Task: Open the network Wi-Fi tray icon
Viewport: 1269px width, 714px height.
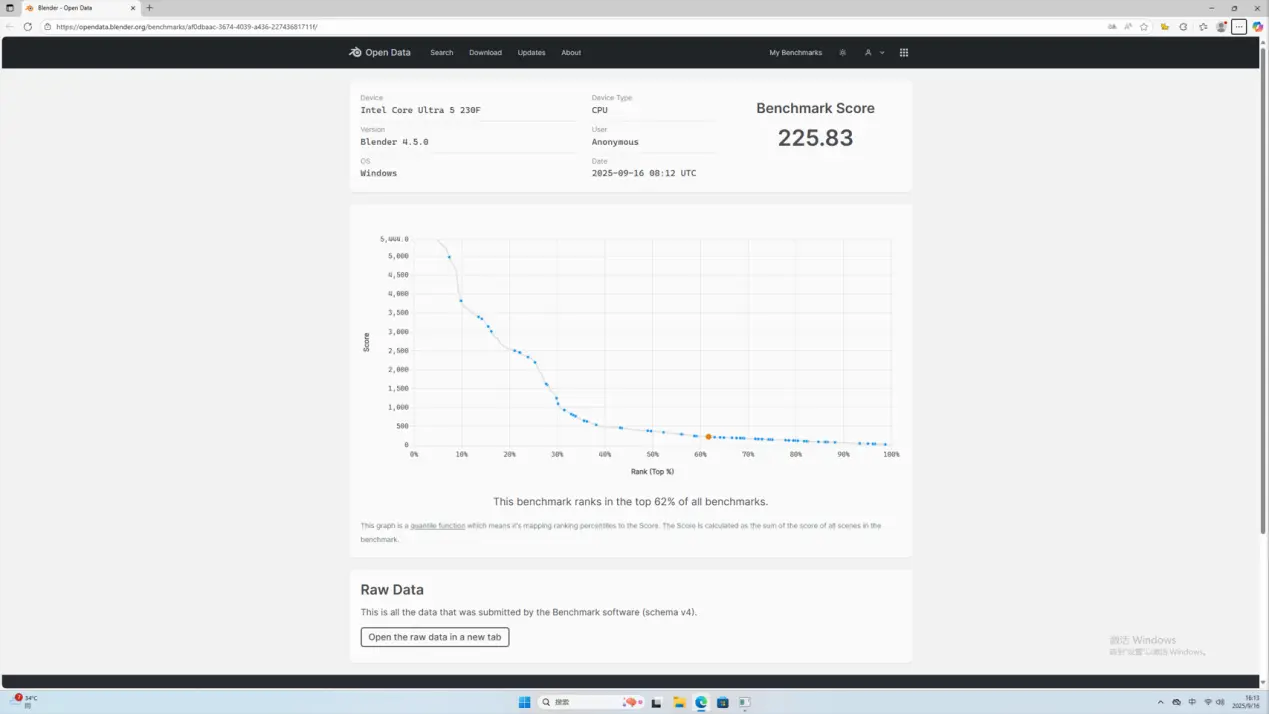Action: point(1208,702)
